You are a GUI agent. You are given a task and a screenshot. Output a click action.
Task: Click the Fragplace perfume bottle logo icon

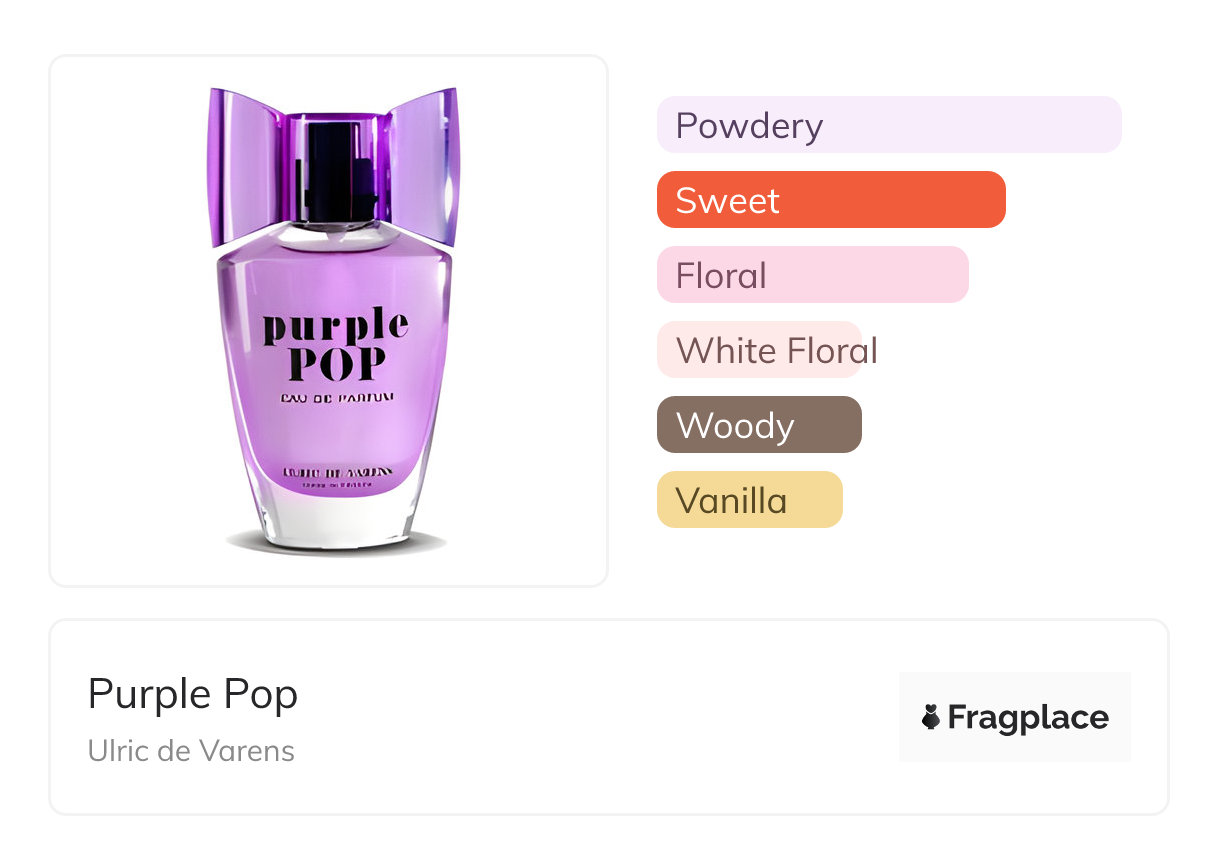click(x=931, y=717)
